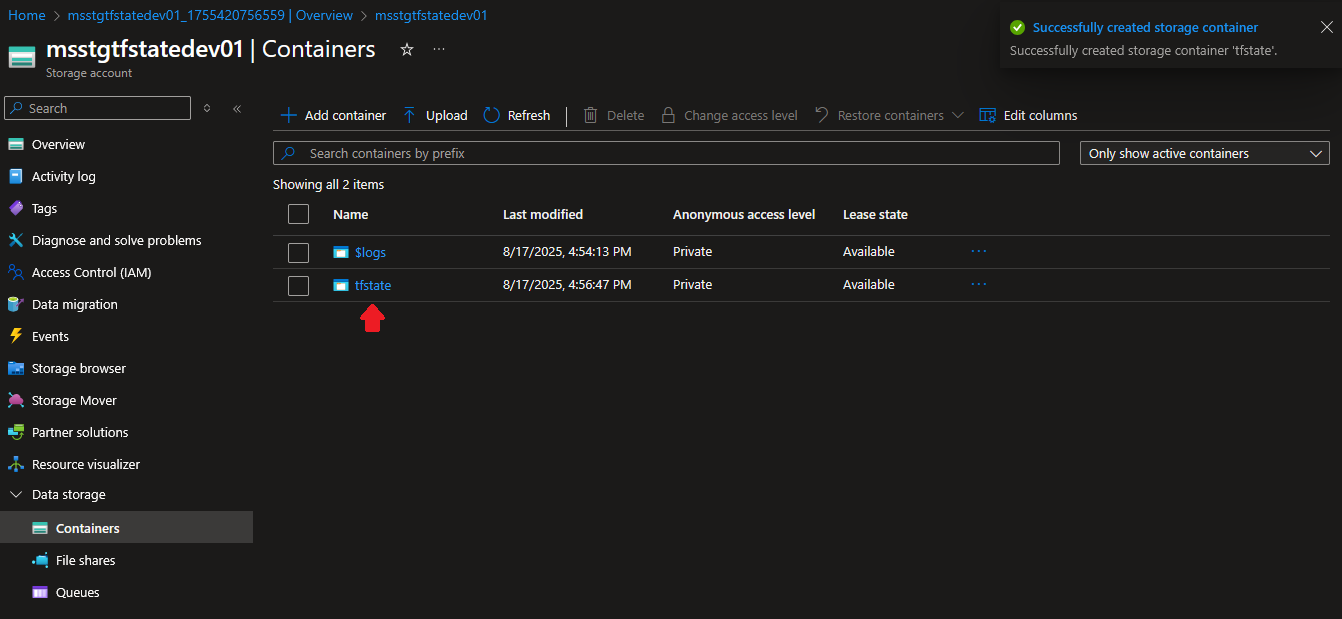The image size is (1342, 619).
Task: Favorite this page with the star icon
Action: point(407,49)
